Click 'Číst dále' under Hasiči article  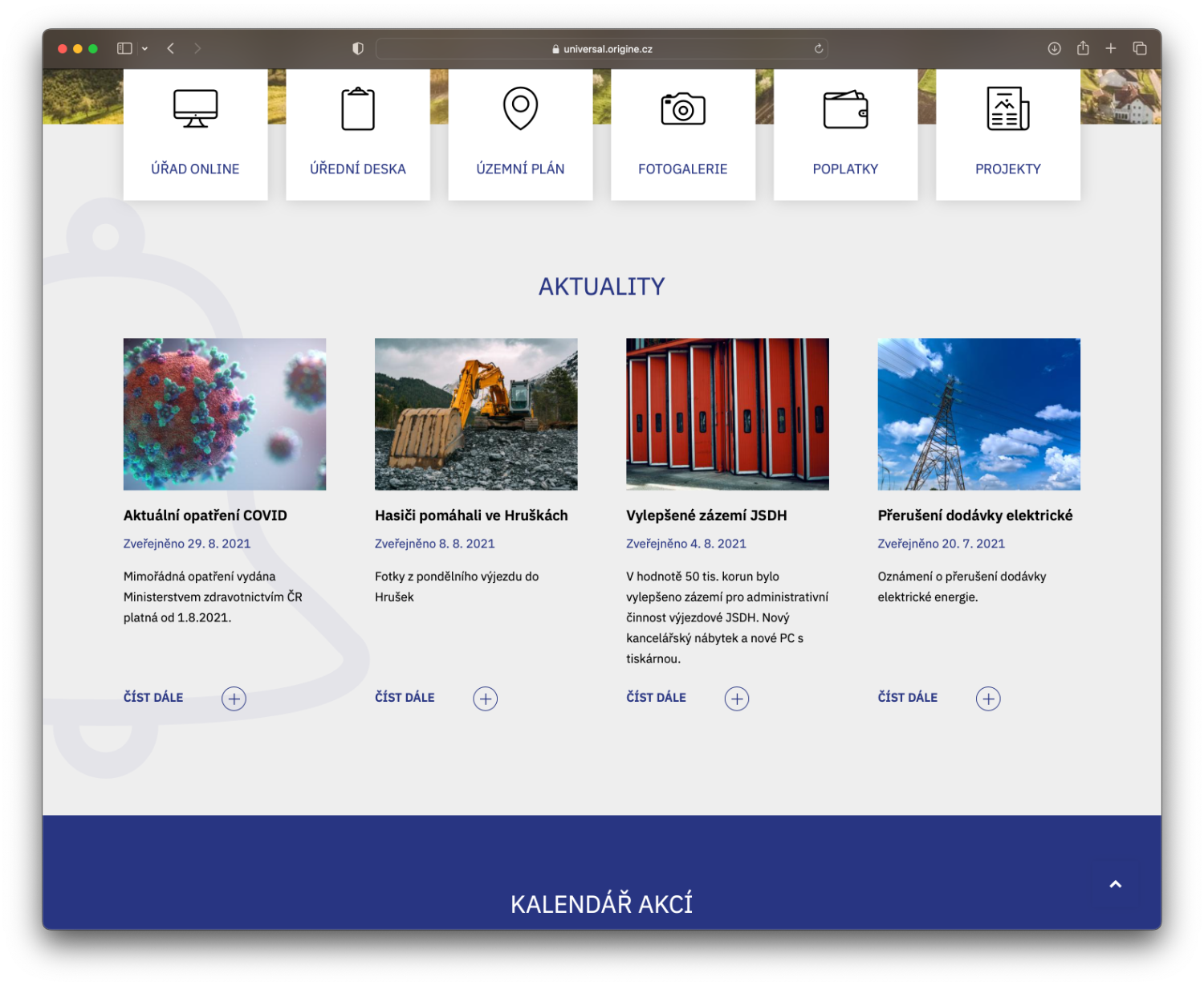[405, 698]
